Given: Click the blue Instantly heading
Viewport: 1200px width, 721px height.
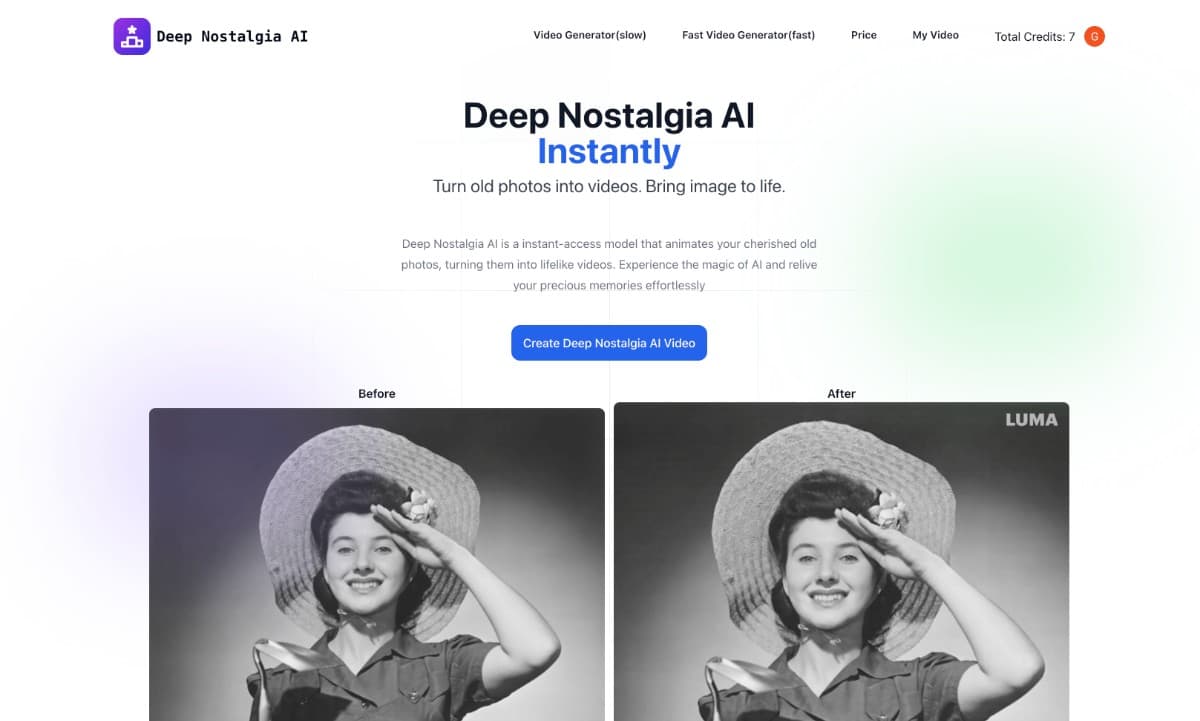Looking at the screenshot, I should [609, 151].
